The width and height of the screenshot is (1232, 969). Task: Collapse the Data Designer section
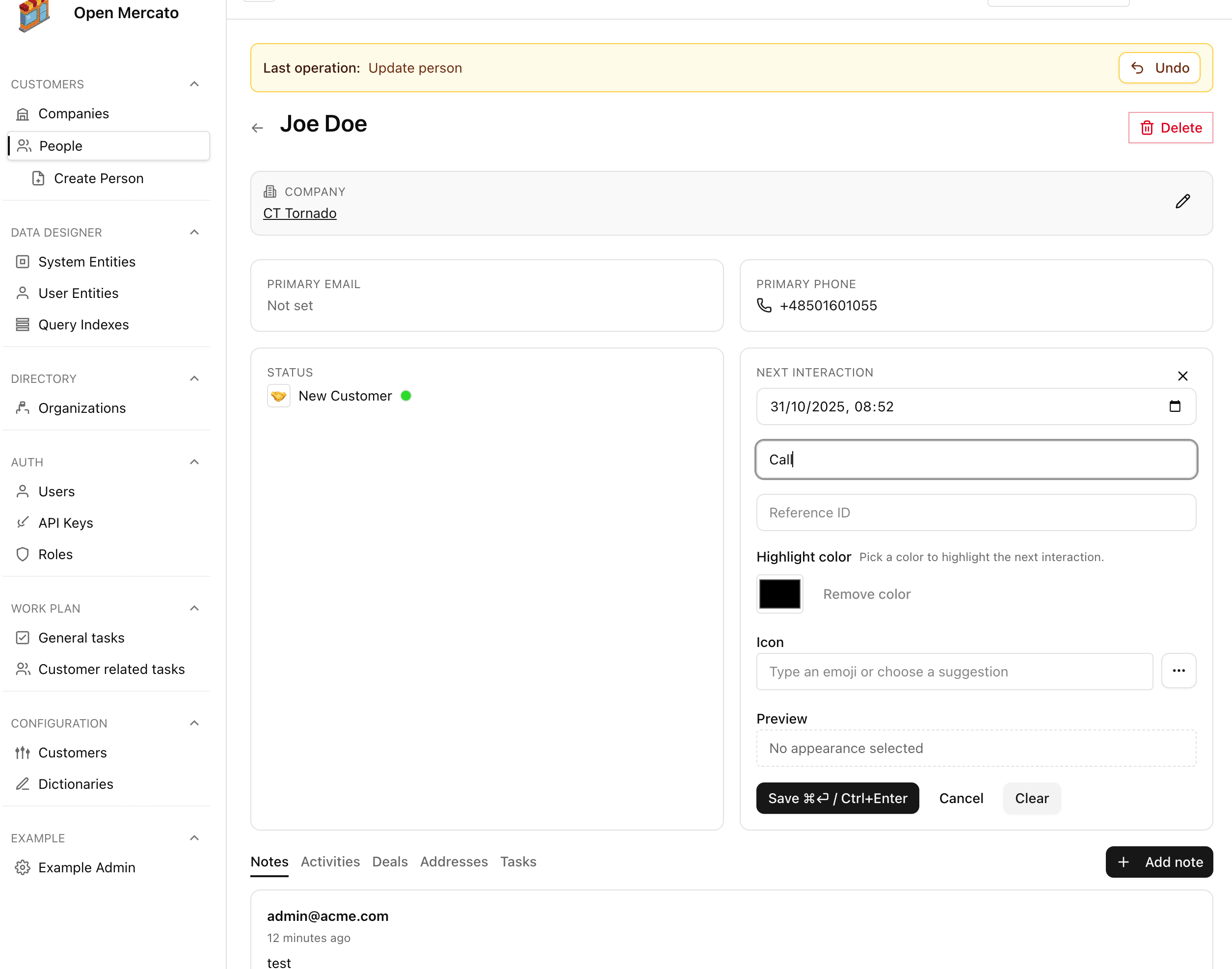pyautogui.click(x=194, y=232)
